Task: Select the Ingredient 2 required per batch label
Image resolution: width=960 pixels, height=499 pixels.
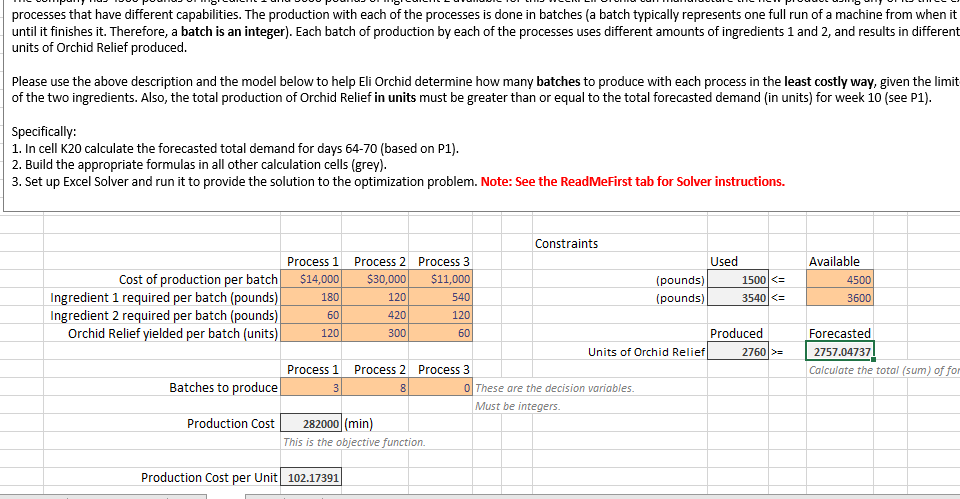Action: (164, 316)
